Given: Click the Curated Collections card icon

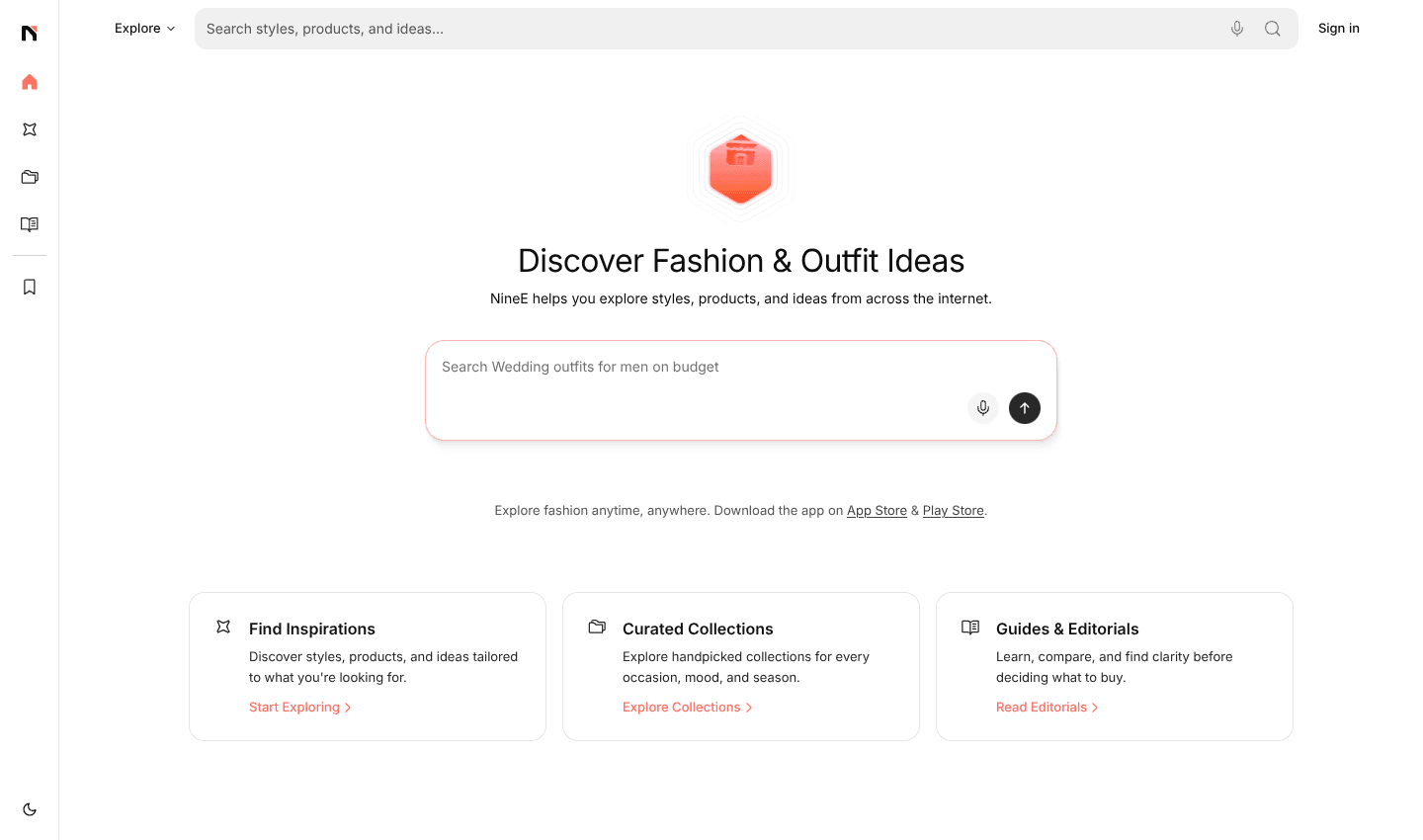Looking at the screenshot, I should click(597, 627).
